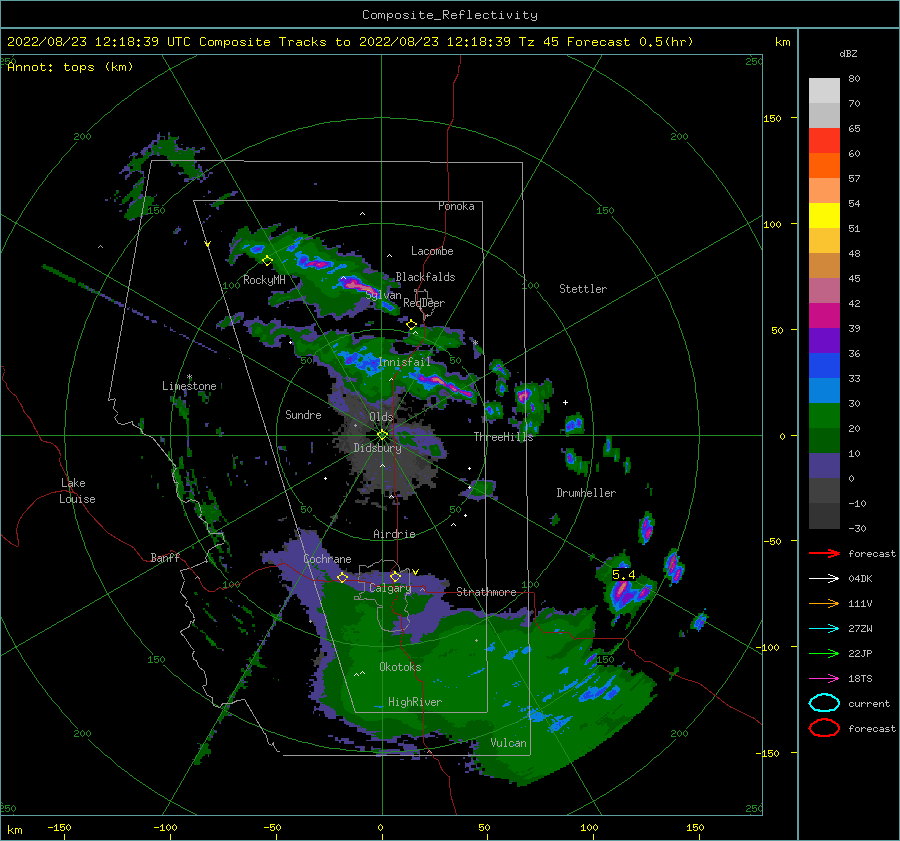Click the 'Cochrane' town label
The width and height of the screenshot is (900, 841).
click(327, 559)
